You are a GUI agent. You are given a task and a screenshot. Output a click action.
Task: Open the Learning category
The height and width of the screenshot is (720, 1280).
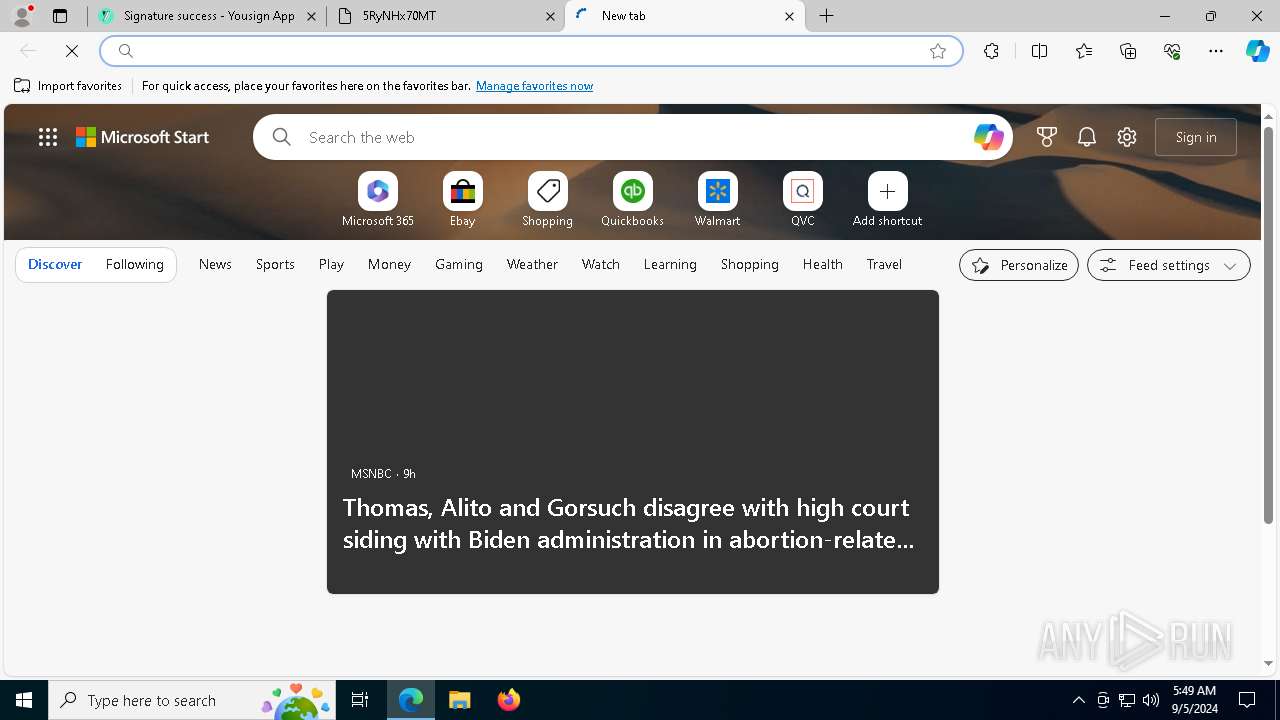(670, 264)
